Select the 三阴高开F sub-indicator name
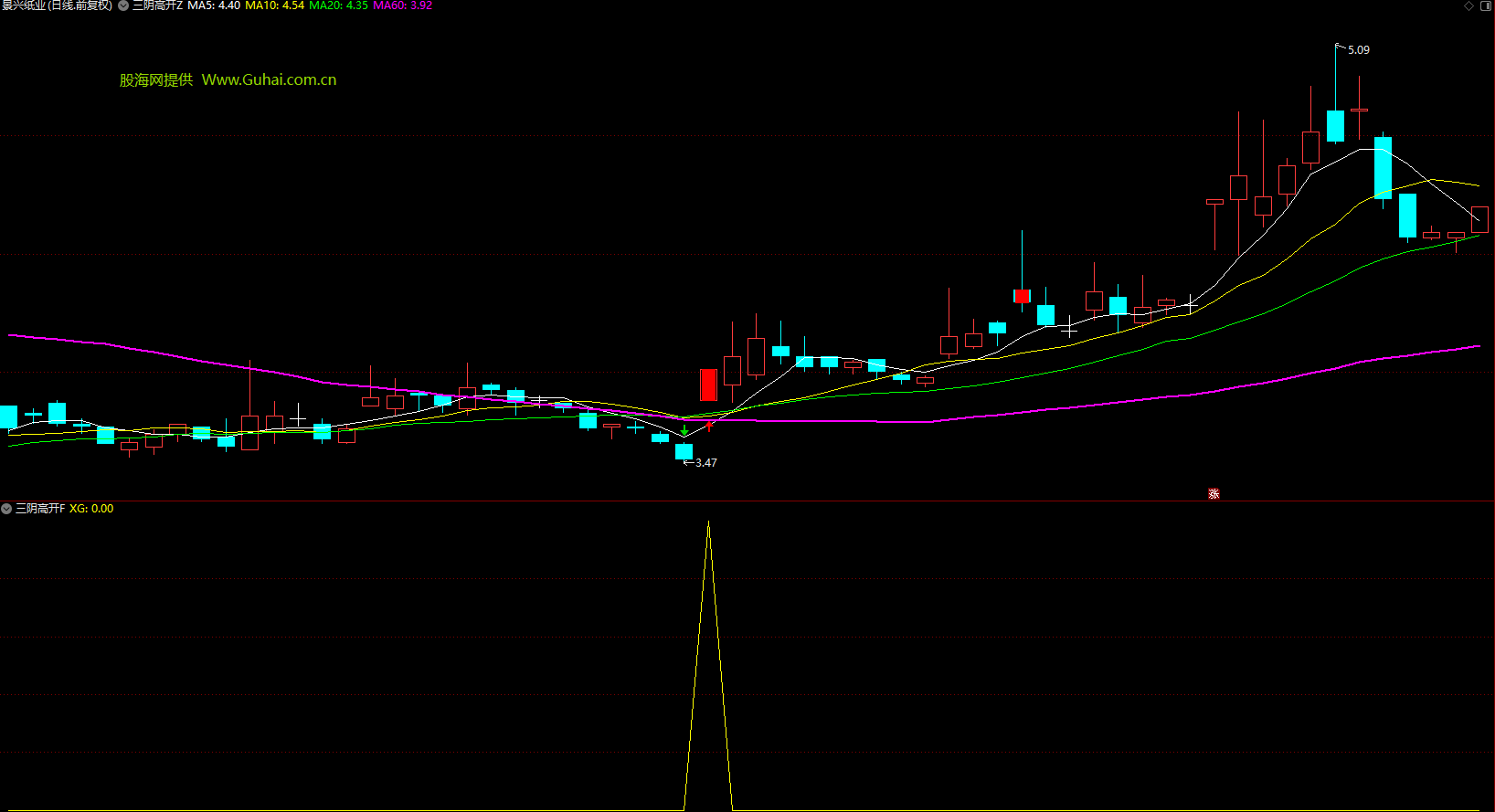The width and height of the screenshot is (1495, 812). click(x=40, y=509)
